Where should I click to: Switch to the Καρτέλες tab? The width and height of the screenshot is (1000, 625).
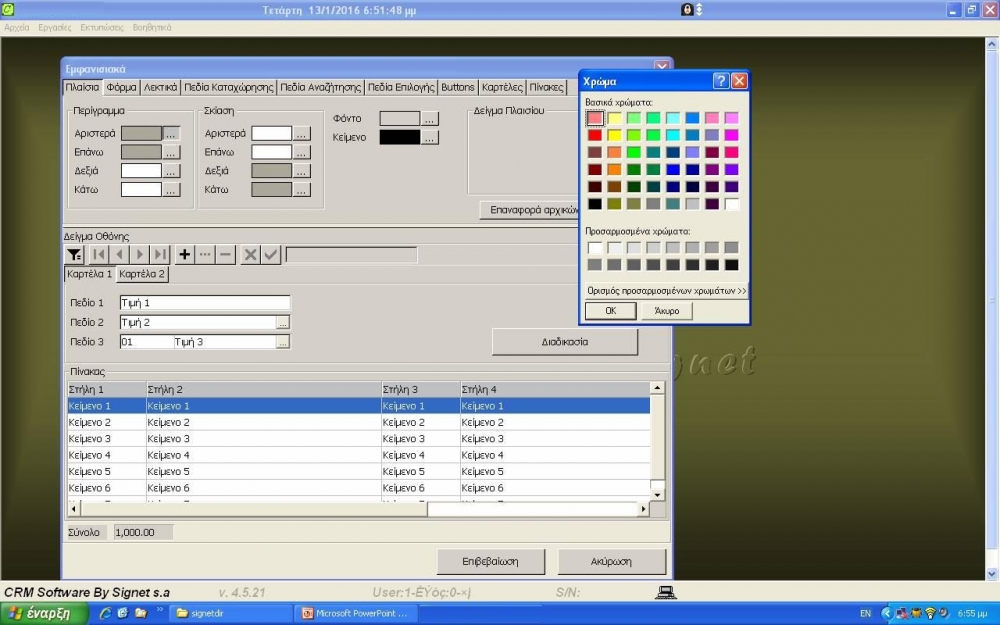click(503, 87)
